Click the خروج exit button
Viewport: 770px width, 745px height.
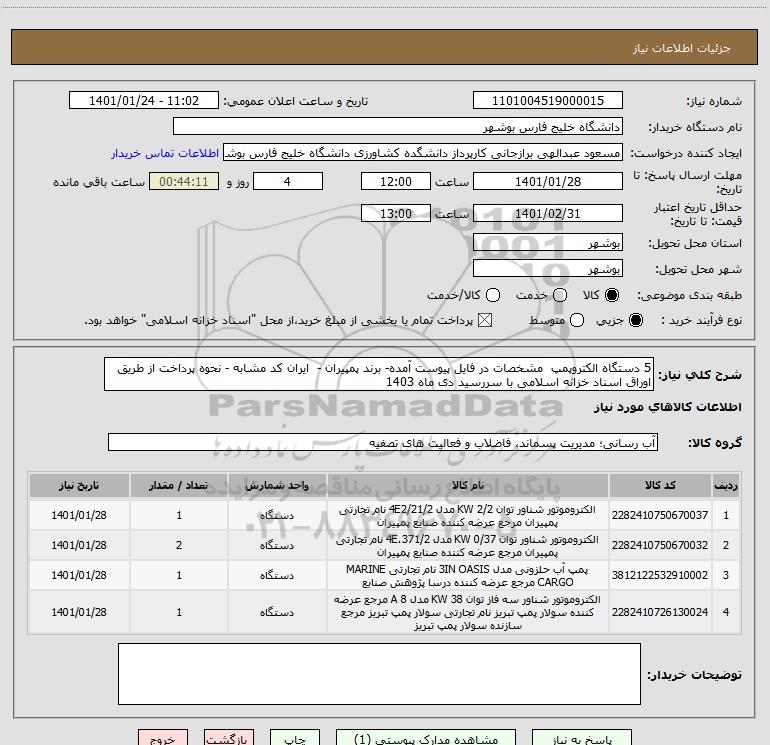pyautogui.click(x=163, y=738)
